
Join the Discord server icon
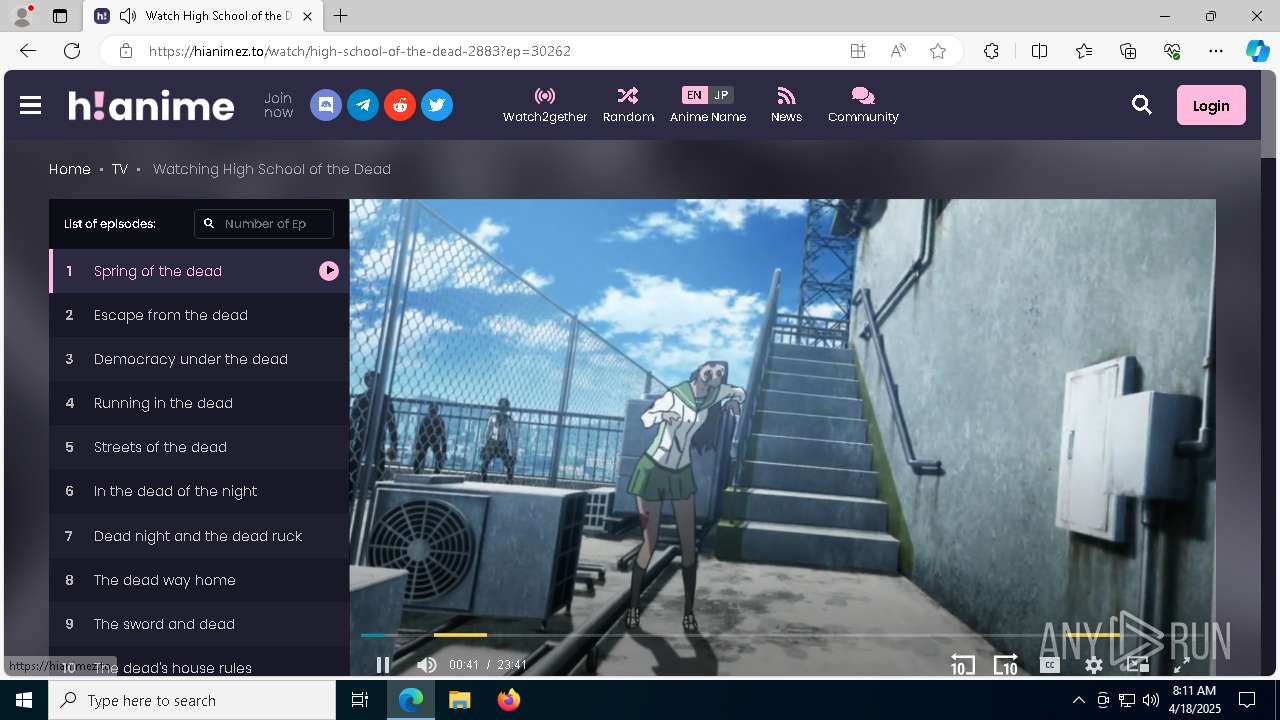(326, 105)
